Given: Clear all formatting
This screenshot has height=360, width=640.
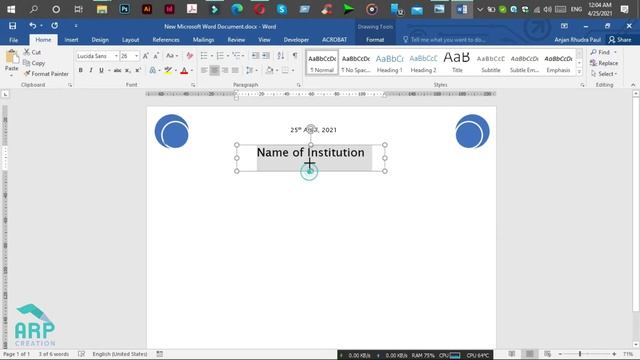Looking at the screenshot, I should click(x=189, y=56).
